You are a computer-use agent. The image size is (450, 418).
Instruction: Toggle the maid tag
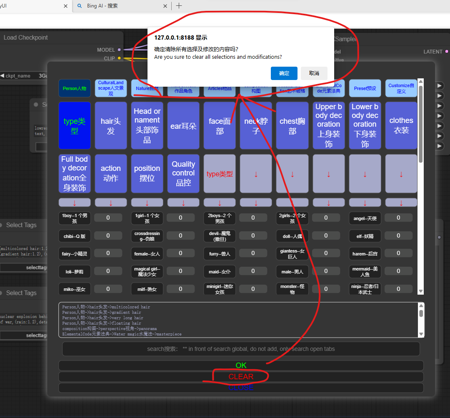[x=220, y=272]
